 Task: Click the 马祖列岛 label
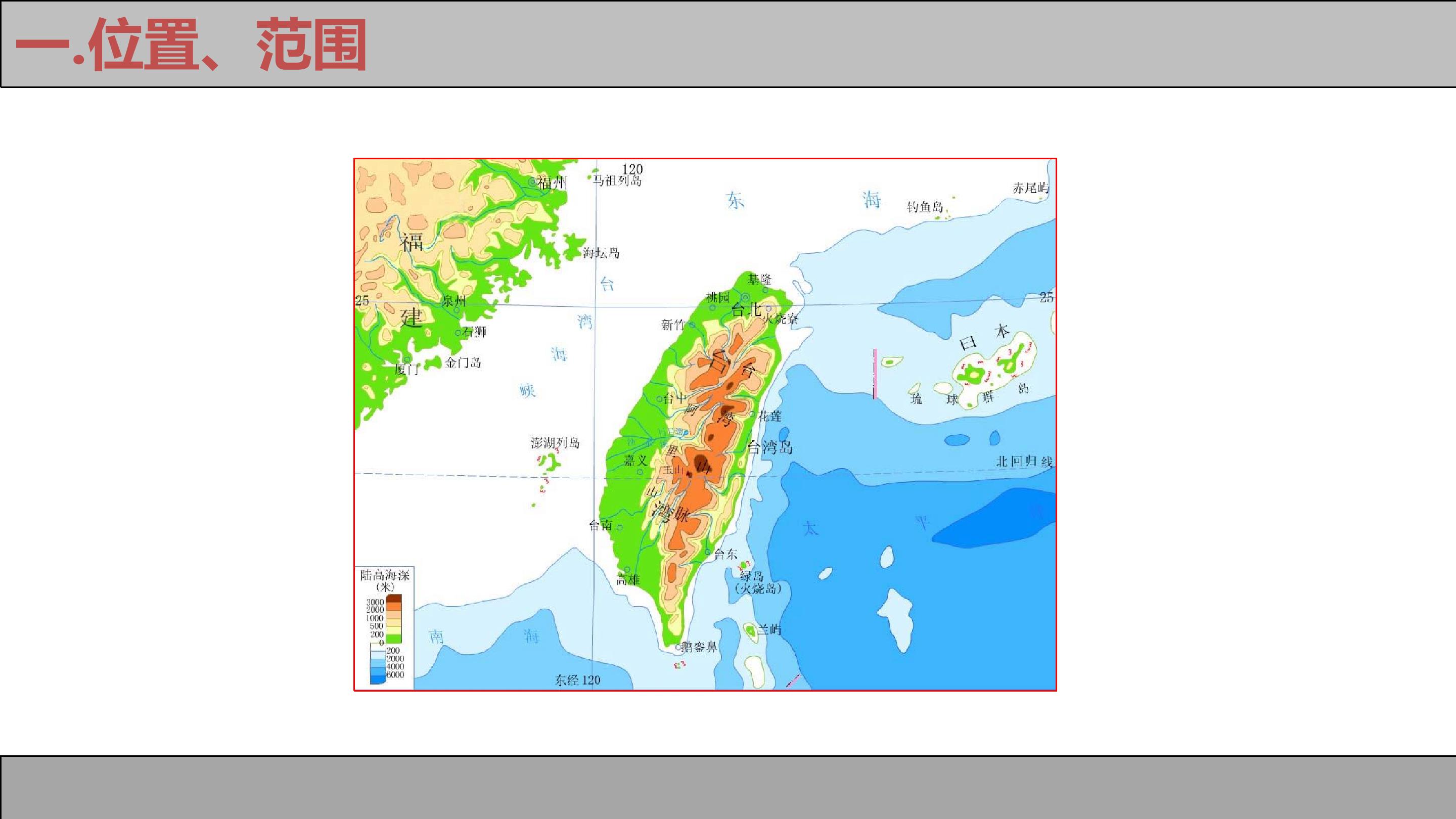point(617,180)
